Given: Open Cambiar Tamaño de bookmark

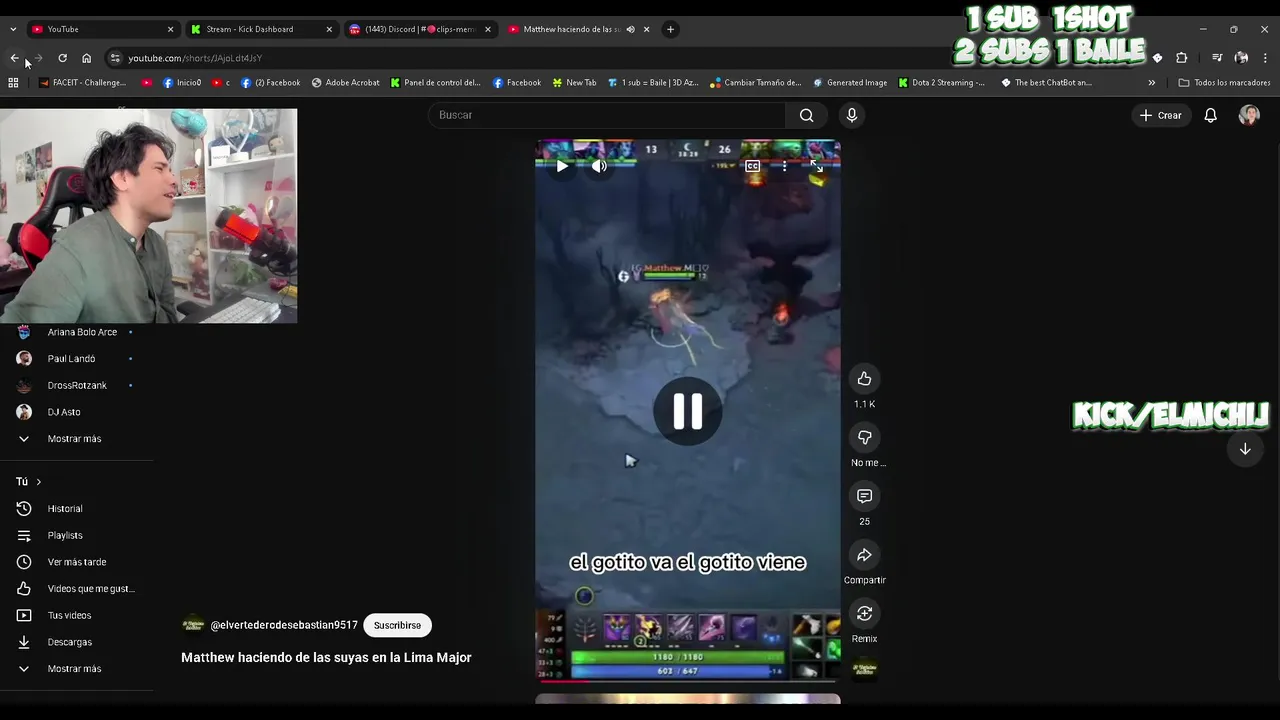Looking at the screenshot, I should (755, 83).
